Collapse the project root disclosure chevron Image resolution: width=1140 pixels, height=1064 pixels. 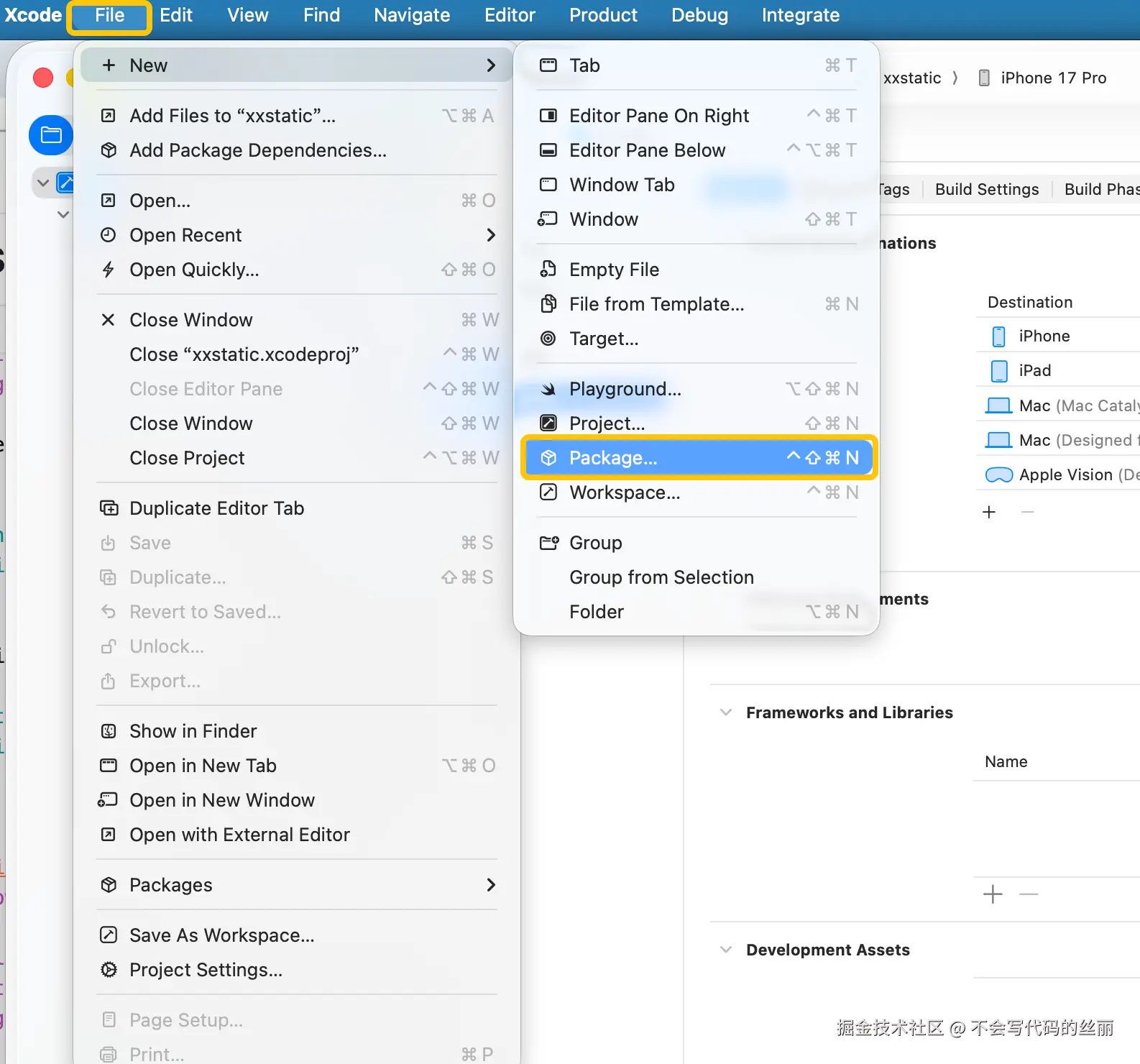(43, 183)
